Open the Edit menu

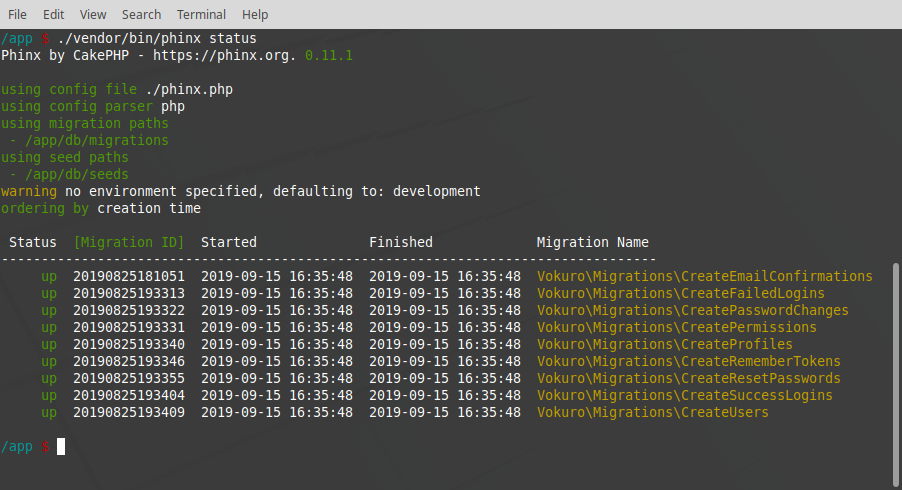click(53, 14)
